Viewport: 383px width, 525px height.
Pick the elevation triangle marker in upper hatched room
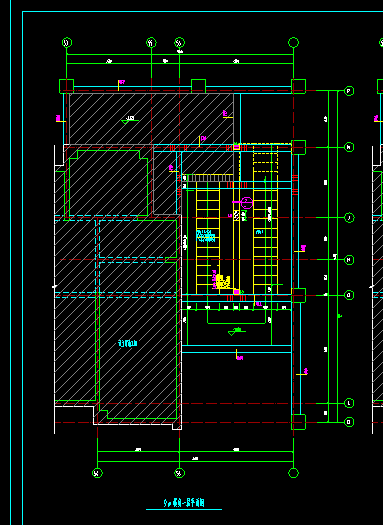point(126,122)
